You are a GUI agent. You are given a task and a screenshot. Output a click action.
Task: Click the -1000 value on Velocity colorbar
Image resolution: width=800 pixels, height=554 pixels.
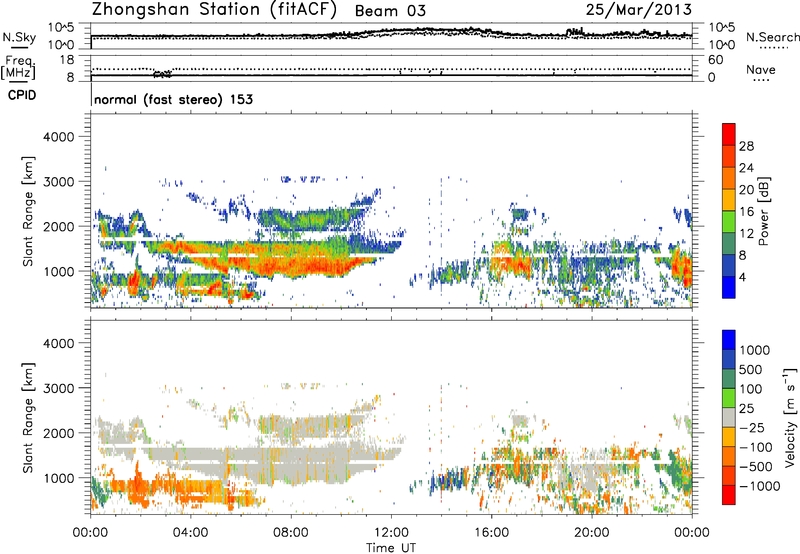[759, 486]
